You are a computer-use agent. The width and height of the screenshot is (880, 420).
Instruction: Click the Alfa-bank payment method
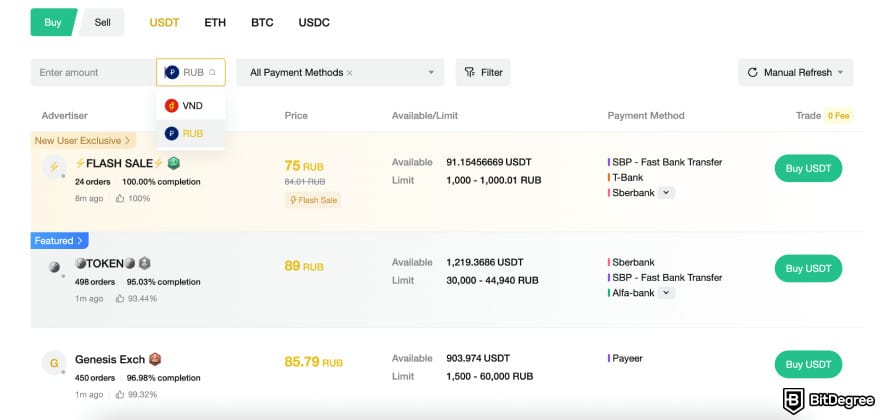click(x=631, y=293)
